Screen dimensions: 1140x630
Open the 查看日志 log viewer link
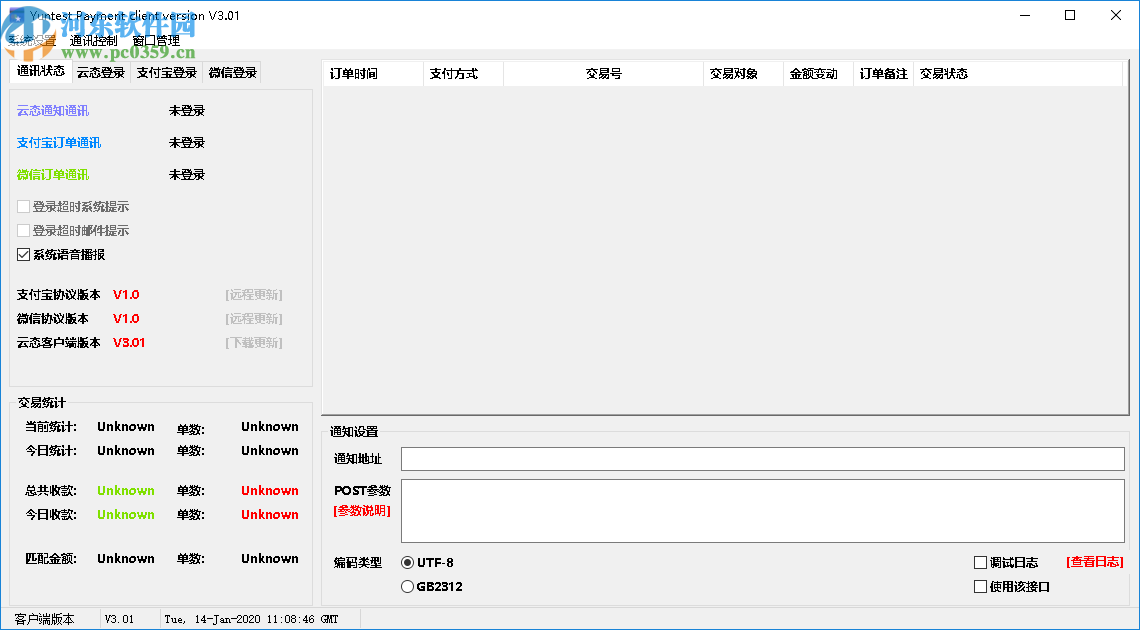click(x=1095, y=561)
